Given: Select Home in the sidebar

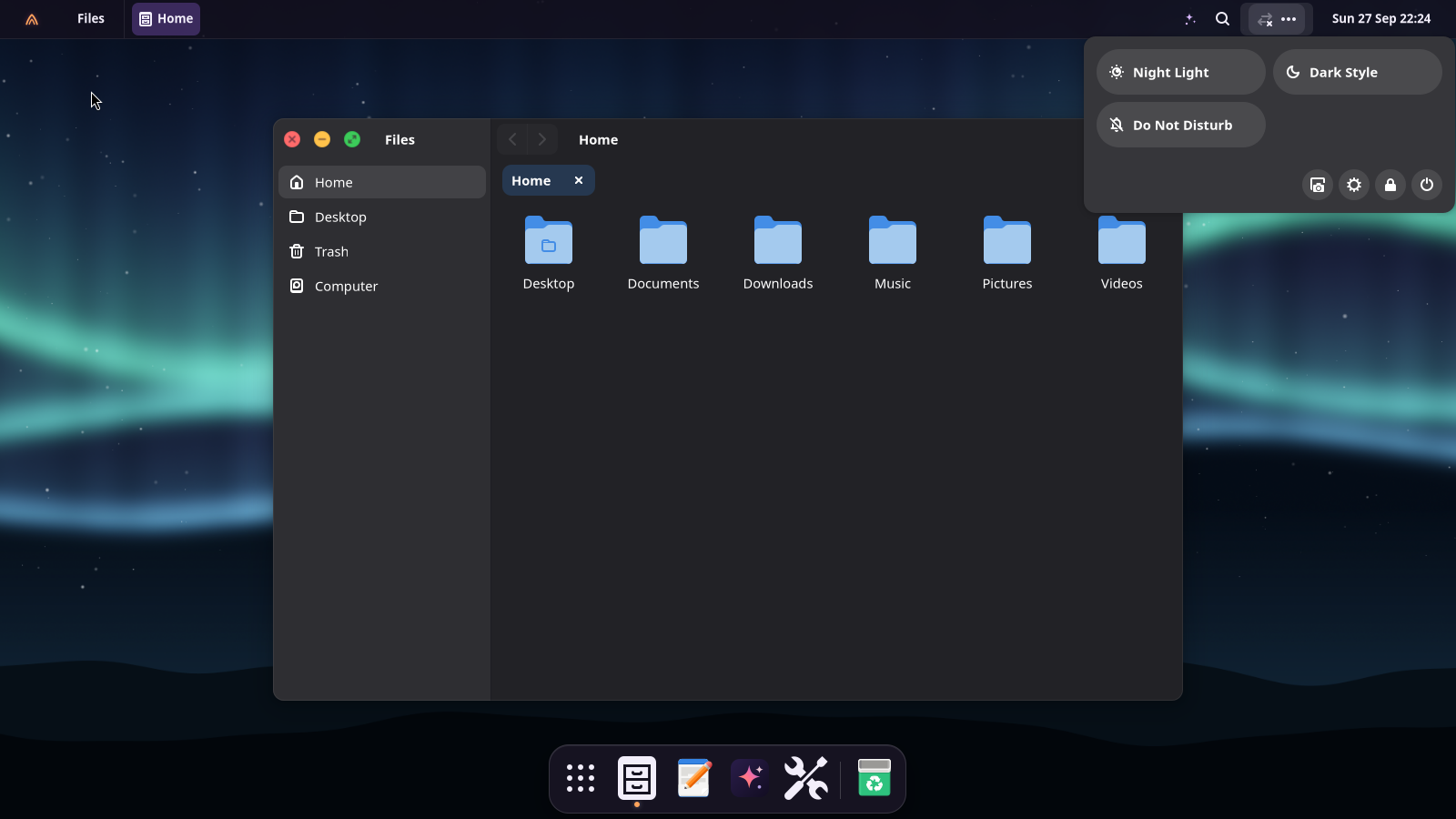Looking at the screenshot, I should pos(382,182).
